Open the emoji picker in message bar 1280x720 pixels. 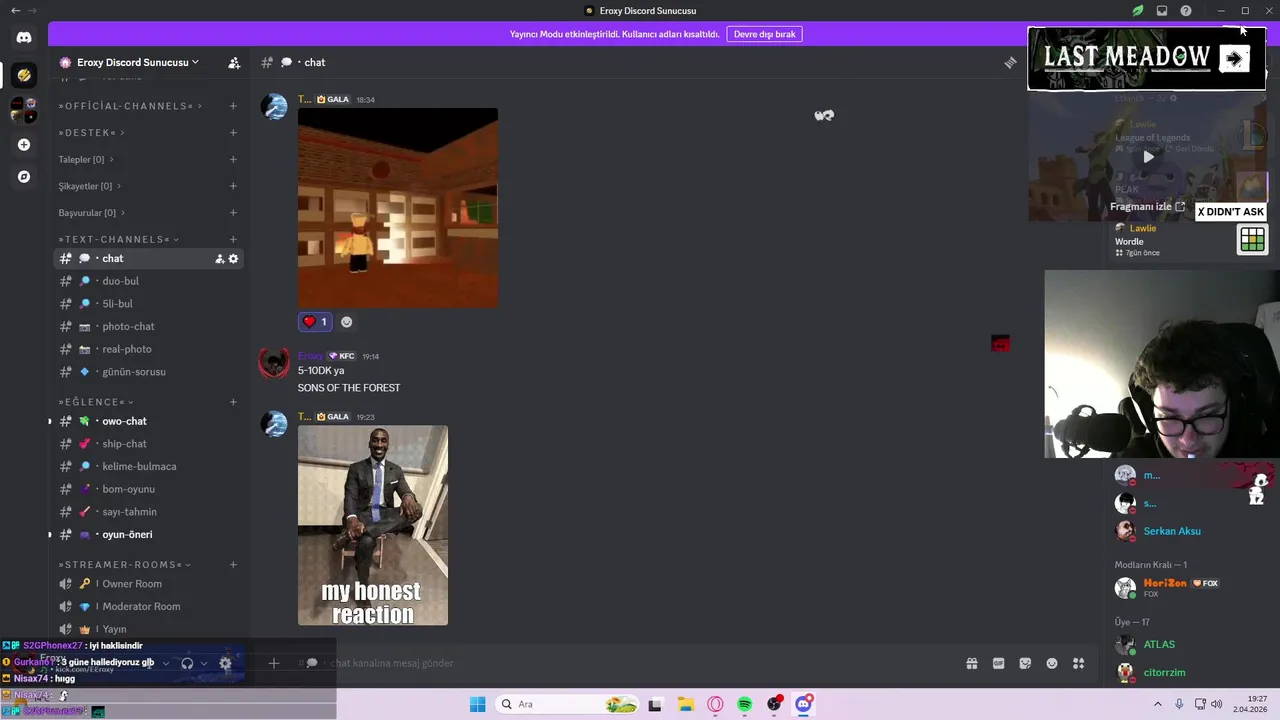1052,663
